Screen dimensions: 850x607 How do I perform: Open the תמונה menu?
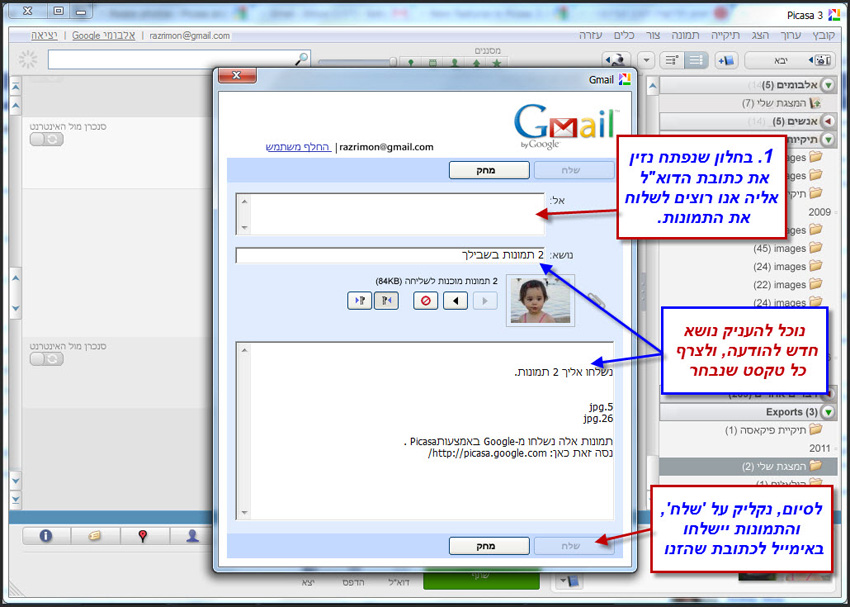[x=686, y=35]
